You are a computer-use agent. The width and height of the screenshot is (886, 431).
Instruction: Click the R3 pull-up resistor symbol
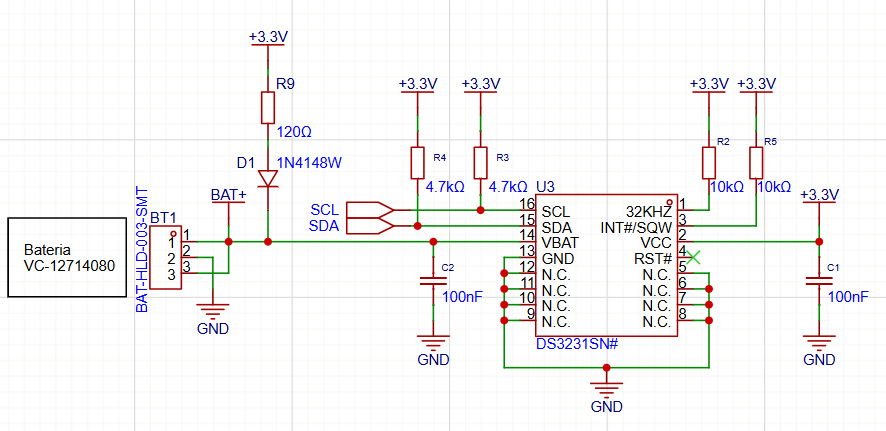pos(480,163)
